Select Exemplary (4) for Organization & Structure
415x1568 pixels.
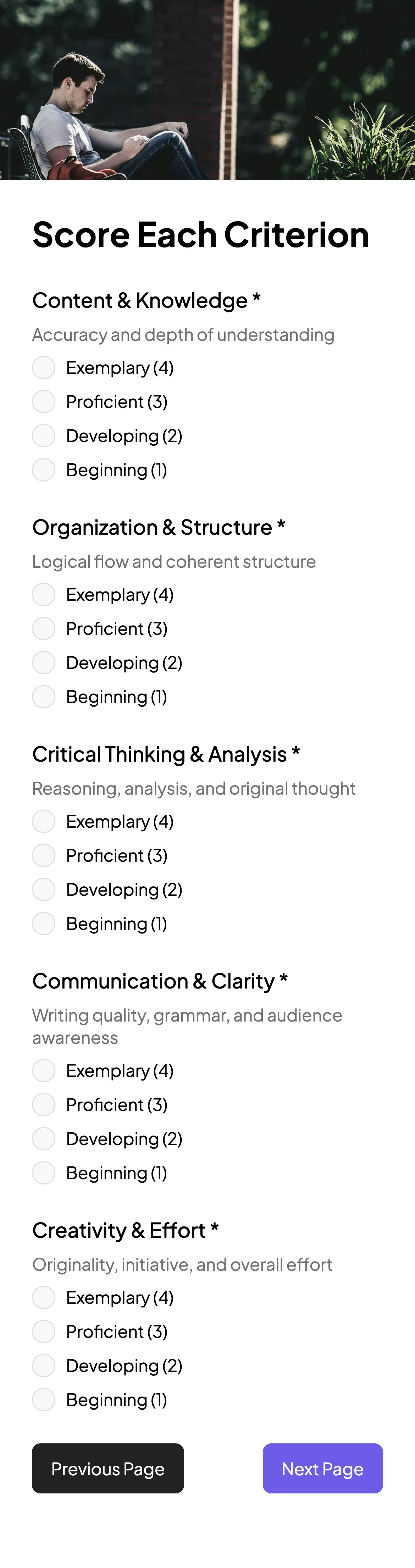(43, 595)
